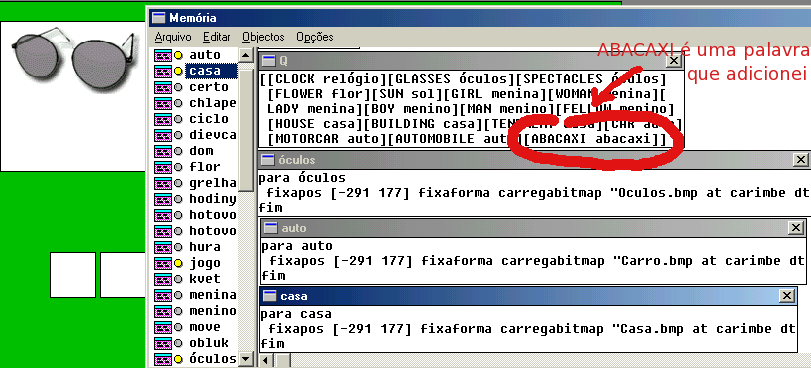Click the sunglasses picture on the page

coord(76,60)
